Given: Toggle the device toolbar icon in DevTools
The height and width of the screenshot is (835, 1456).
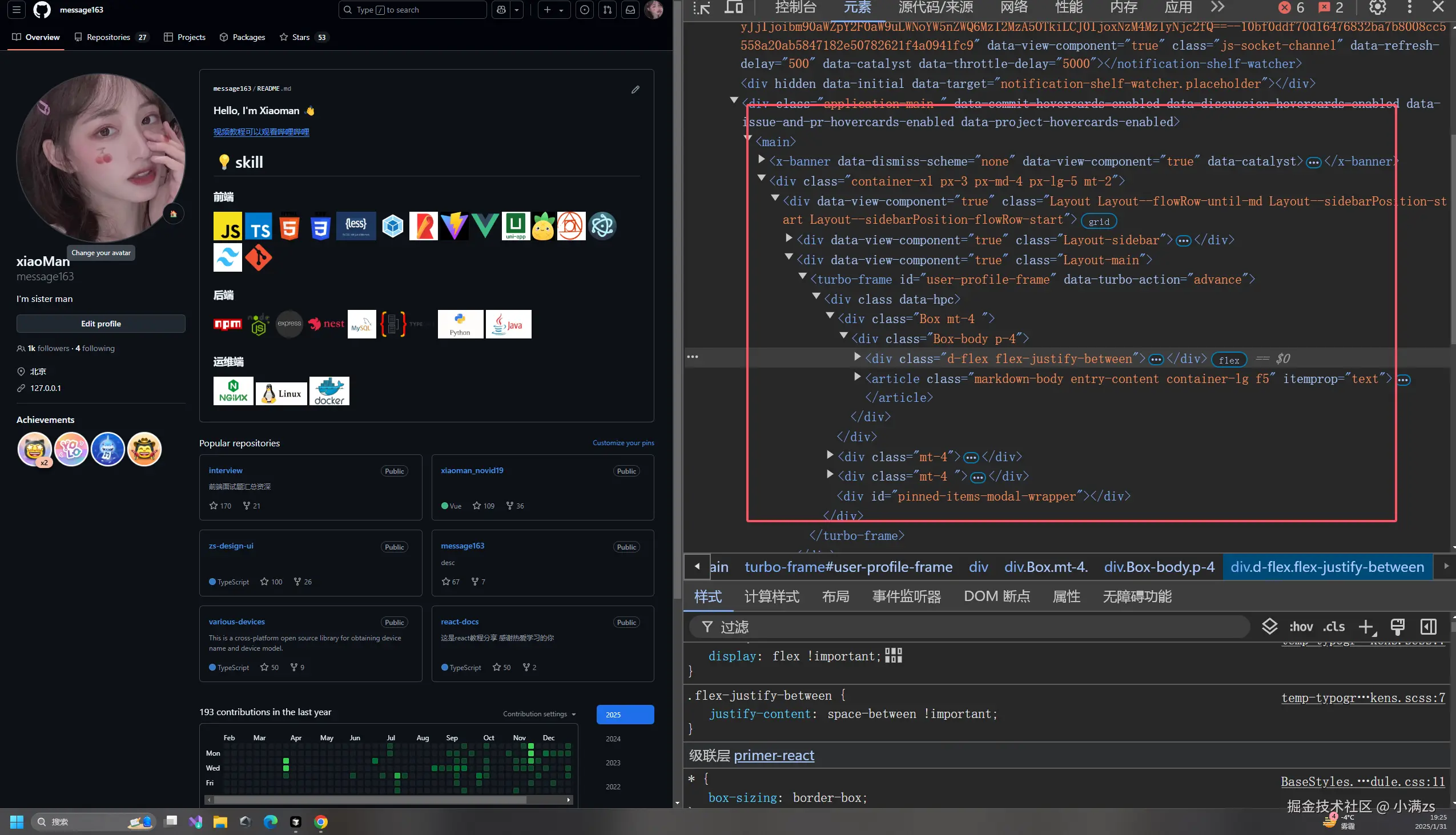Looking at the screenshot, I should point(733,7).
